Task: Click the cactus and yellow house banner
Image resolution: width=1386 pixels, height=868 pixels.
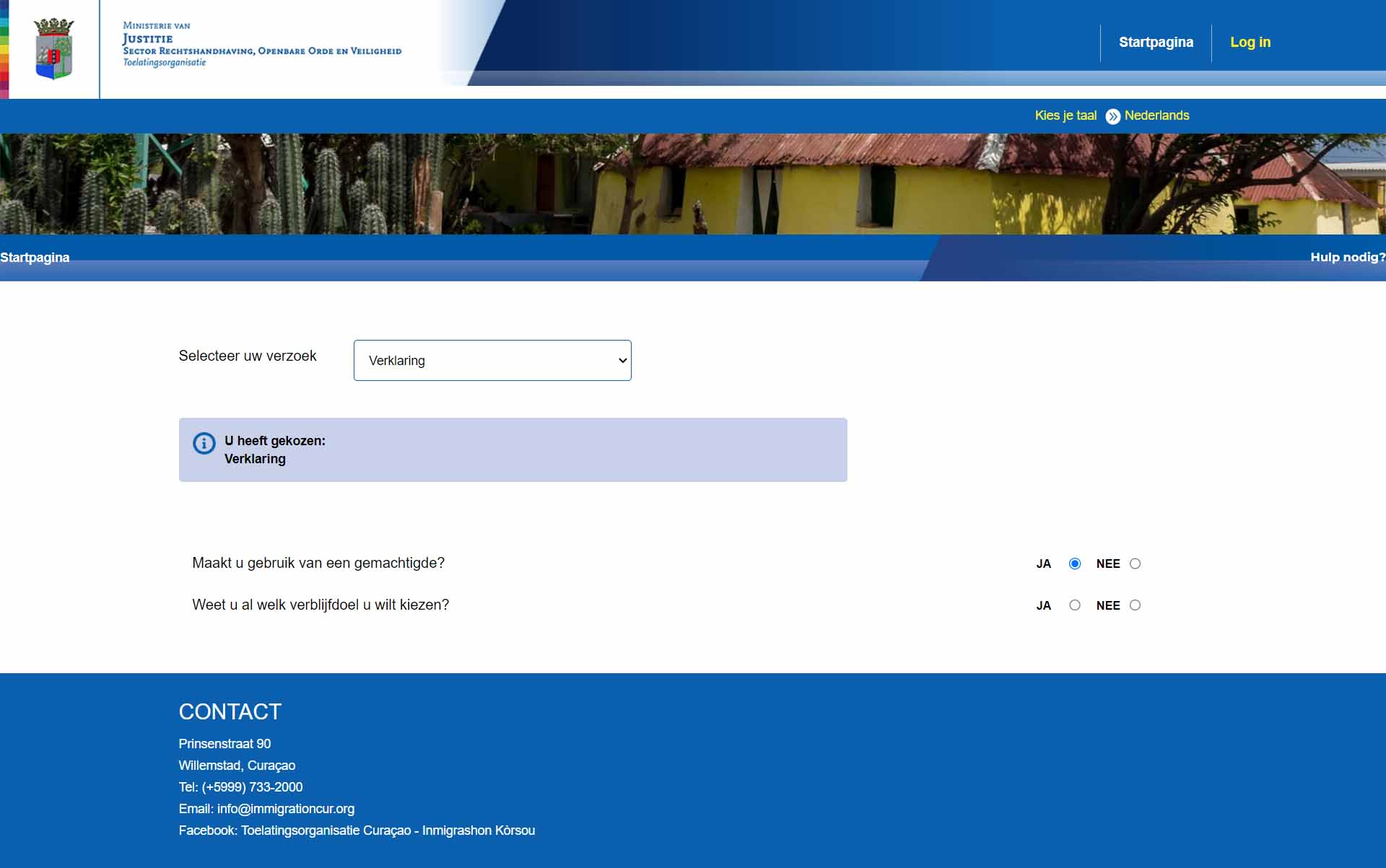Action: (x=693, y=184)
